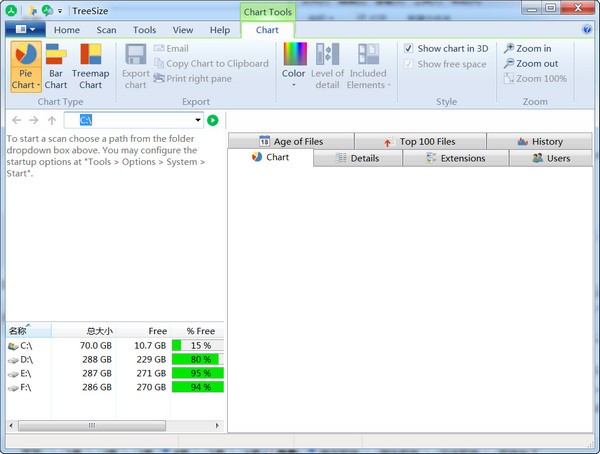Show the Age of Files tab
Viewport: 600px width, 454px height.
pos(291,142)
